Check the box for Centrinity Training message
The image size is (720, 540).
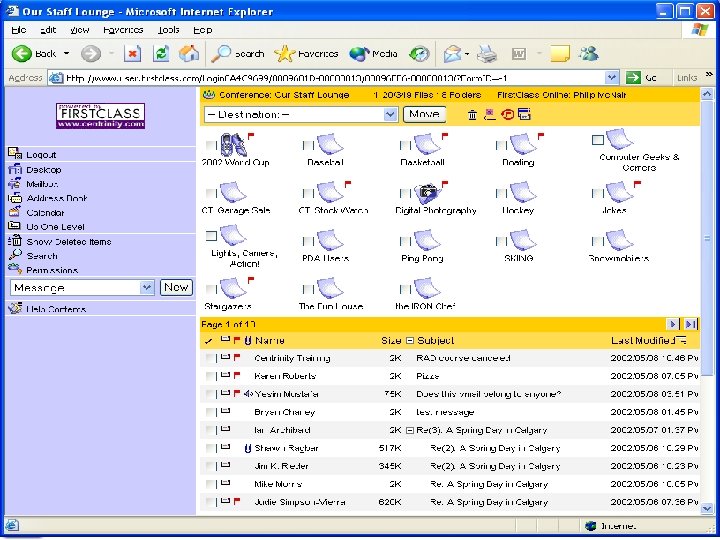[209, 358]
